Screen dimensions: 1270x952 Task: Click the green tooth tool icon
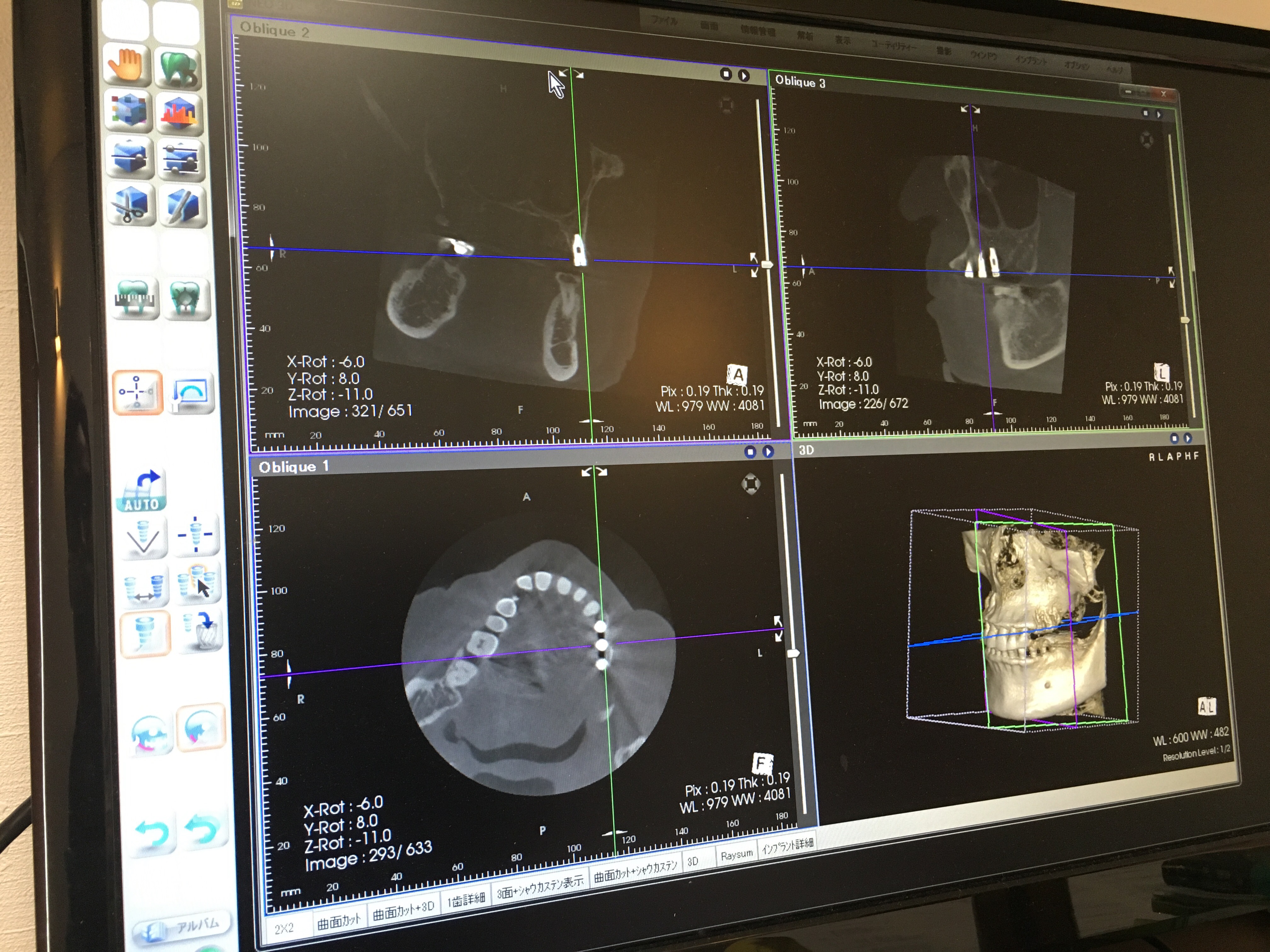[179, 70]
